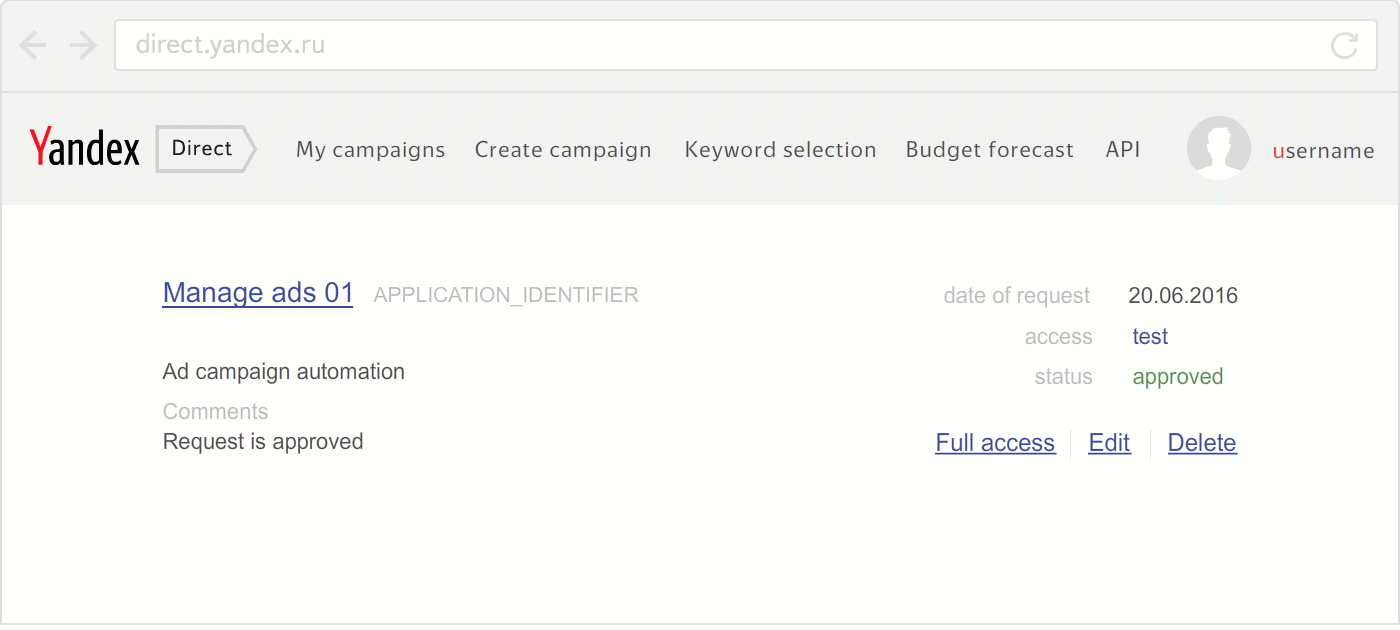Request Full access for the application

[x=995, y=443]
